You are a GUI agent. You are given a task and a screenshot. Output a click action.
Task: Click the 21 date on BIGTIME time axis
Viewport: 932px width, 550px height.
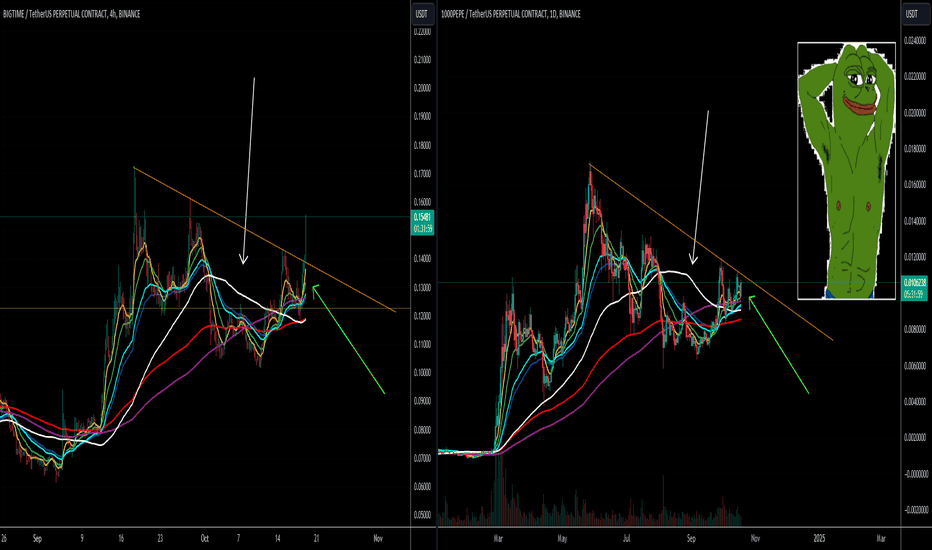click(316, 539)
